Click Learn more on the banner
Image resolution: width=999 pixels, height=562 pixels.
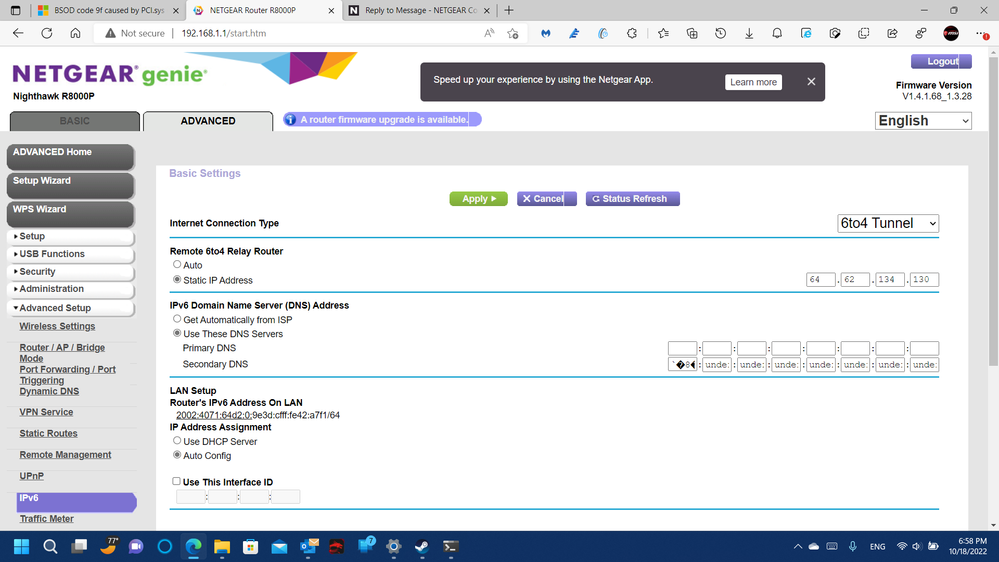click(753, 82)
